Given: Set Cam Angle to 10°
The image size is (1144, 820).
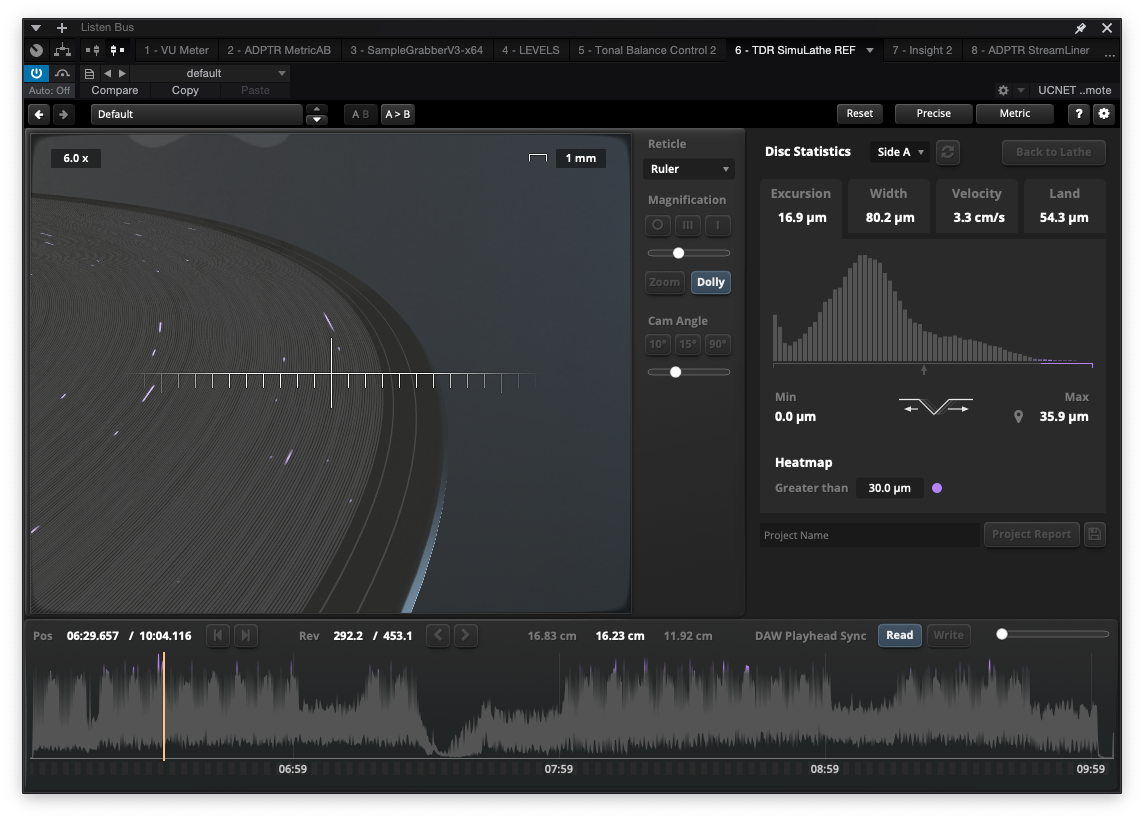Looking at the screenshot, I should tap(657, 344).
